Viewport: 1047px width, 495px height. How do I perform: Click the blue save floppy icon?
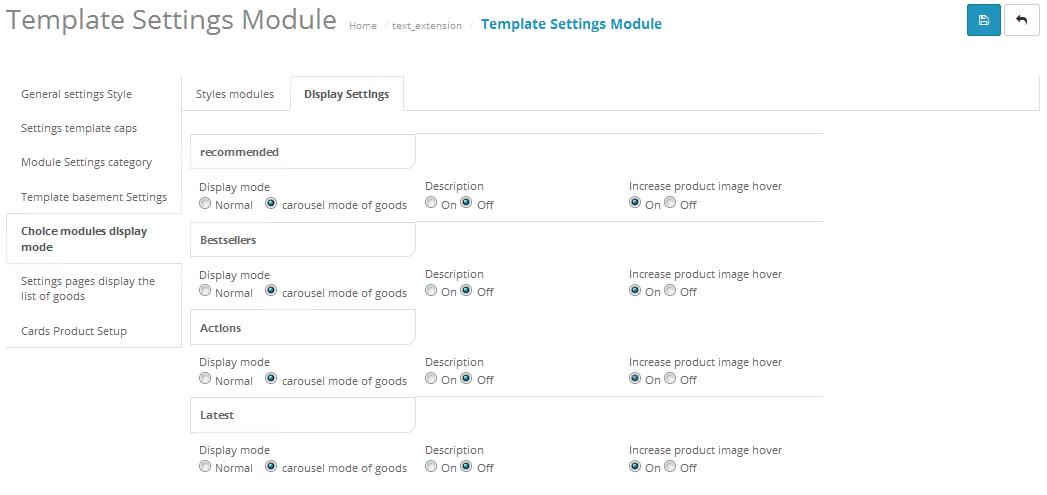984,20
